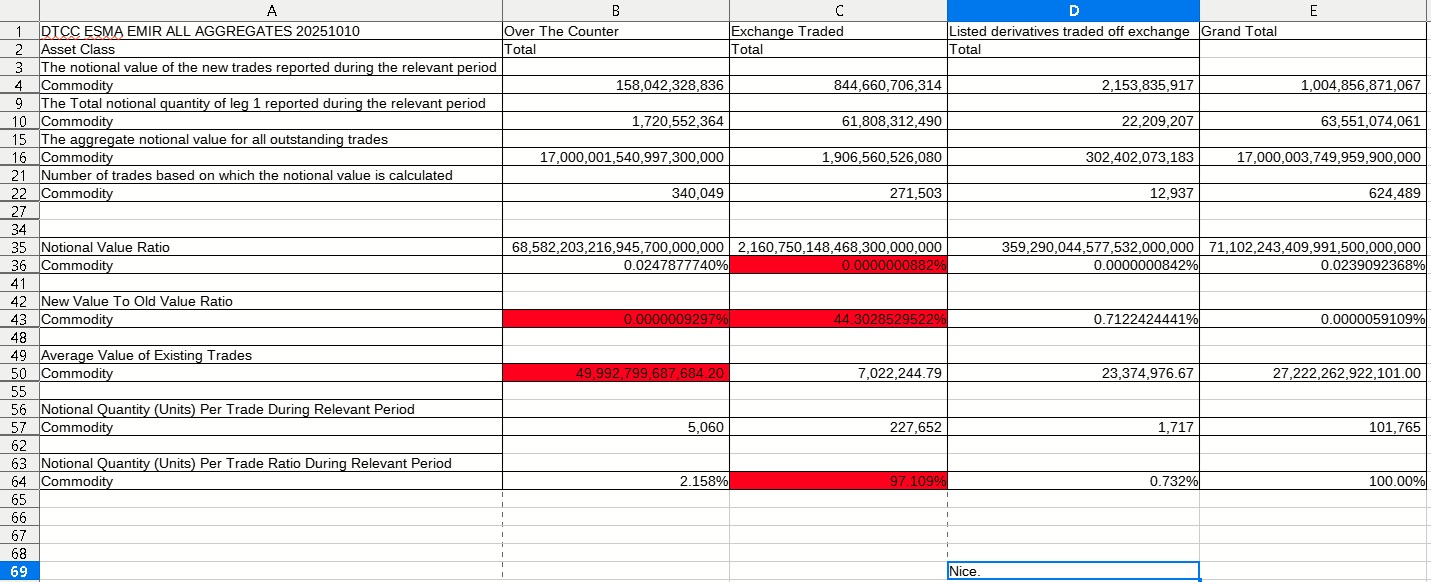
Task: Select row 43 header
Action: [x=19, y=319]
